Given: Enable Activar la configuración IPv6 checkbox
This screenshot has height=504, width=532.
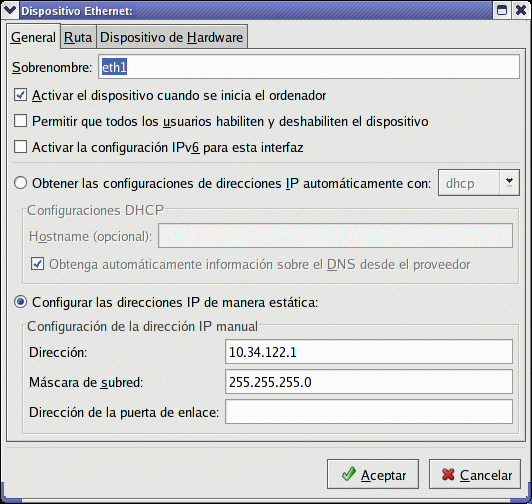Looking at the screenshot, I should [x=20, y=147].
